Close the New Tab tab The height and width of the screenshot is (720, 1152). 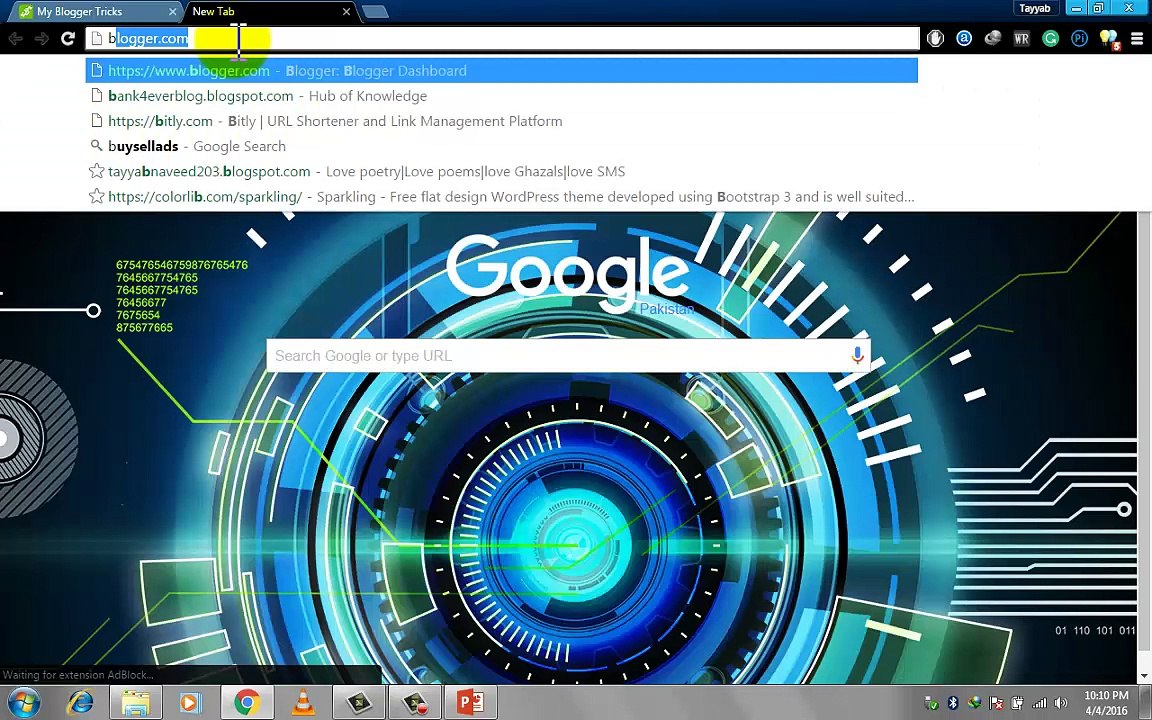click(347, 12)
